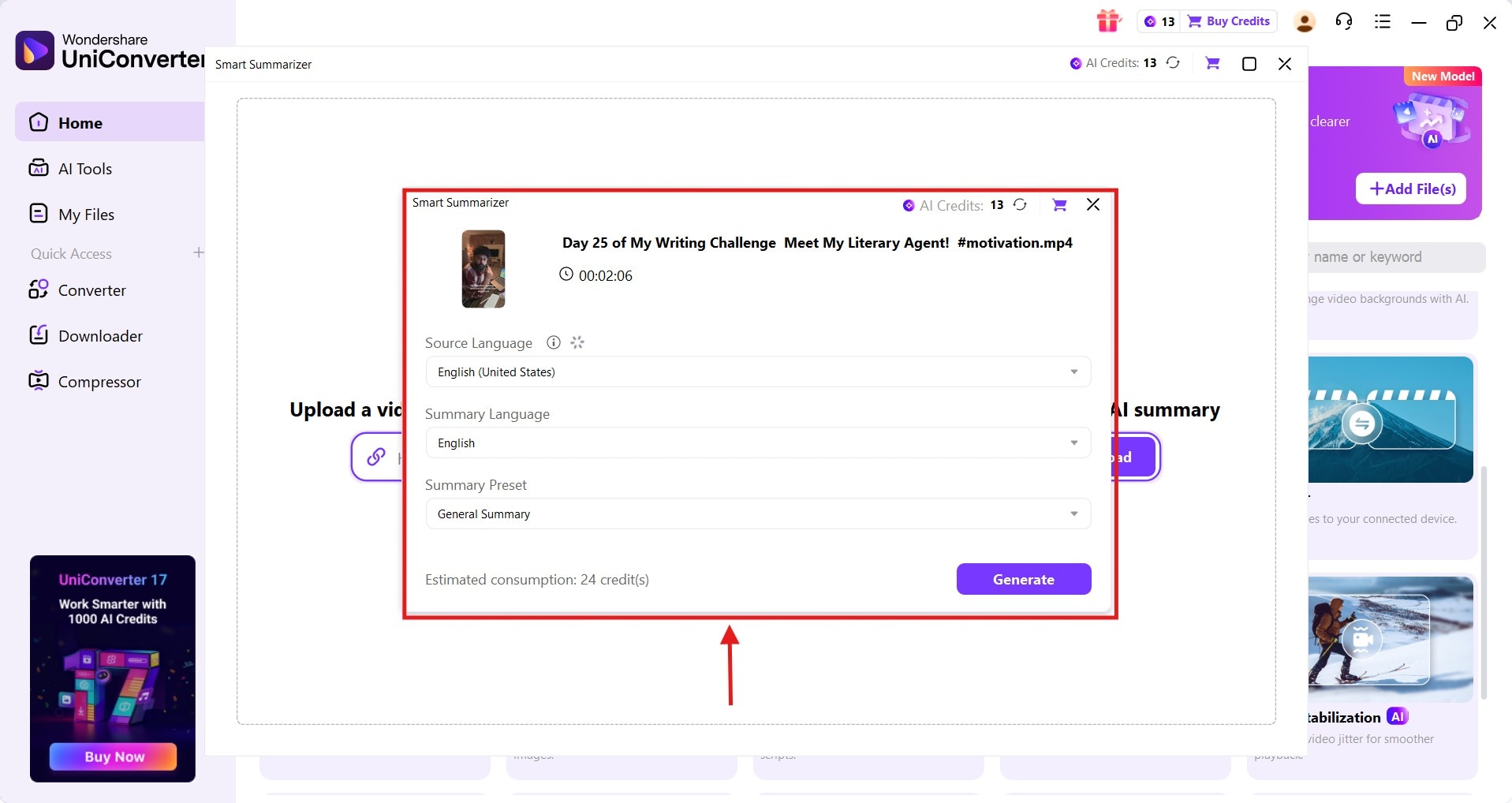Click the auto-detect language icon
The height and width of the screenshot is (803, 1512).
click(x=577, y=342)
